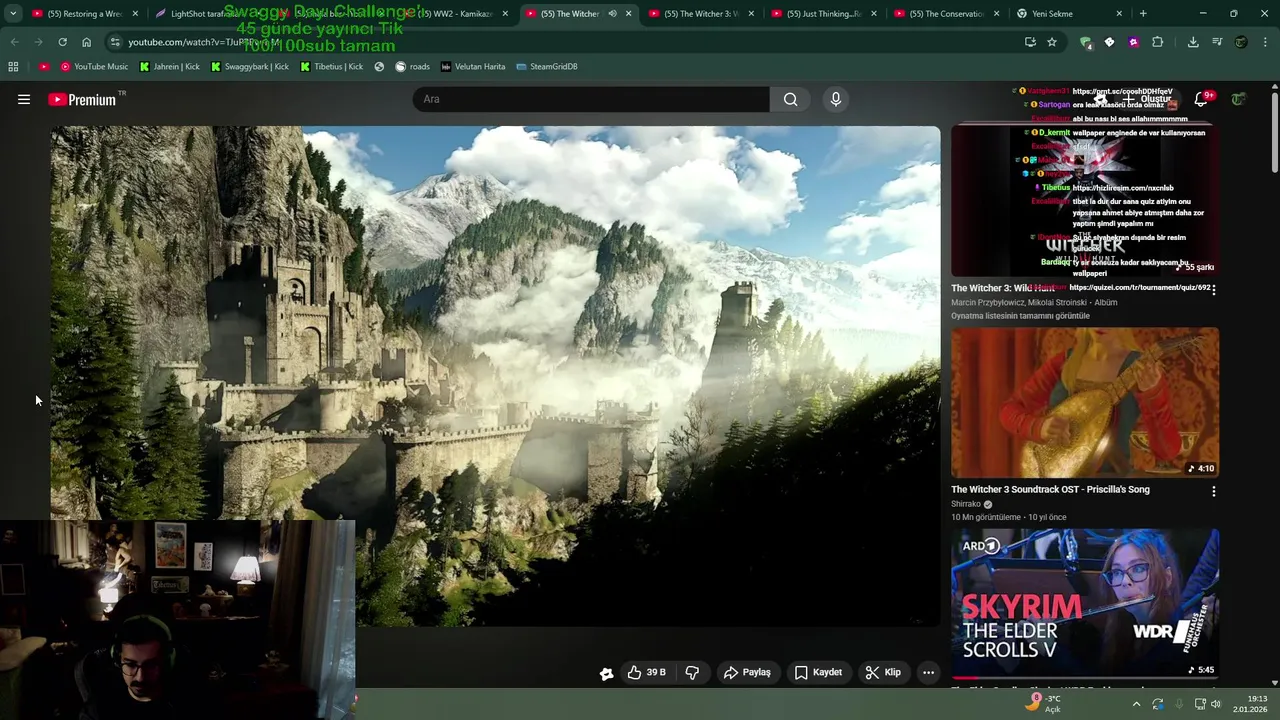Open the SteamGridDB bookmark
This screenshot has width=1280, height=720.
click(x=547, y=67)
